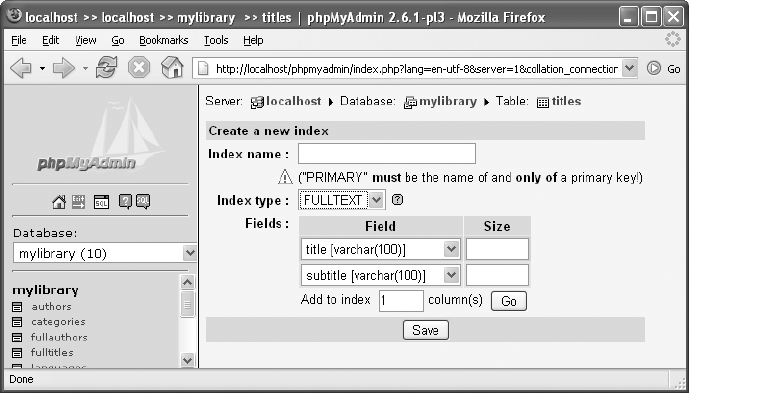Viewport: 765px width, 393px height.
Task: Click the sidebar scrollbar down arrow
Action: tap(187, 360)
